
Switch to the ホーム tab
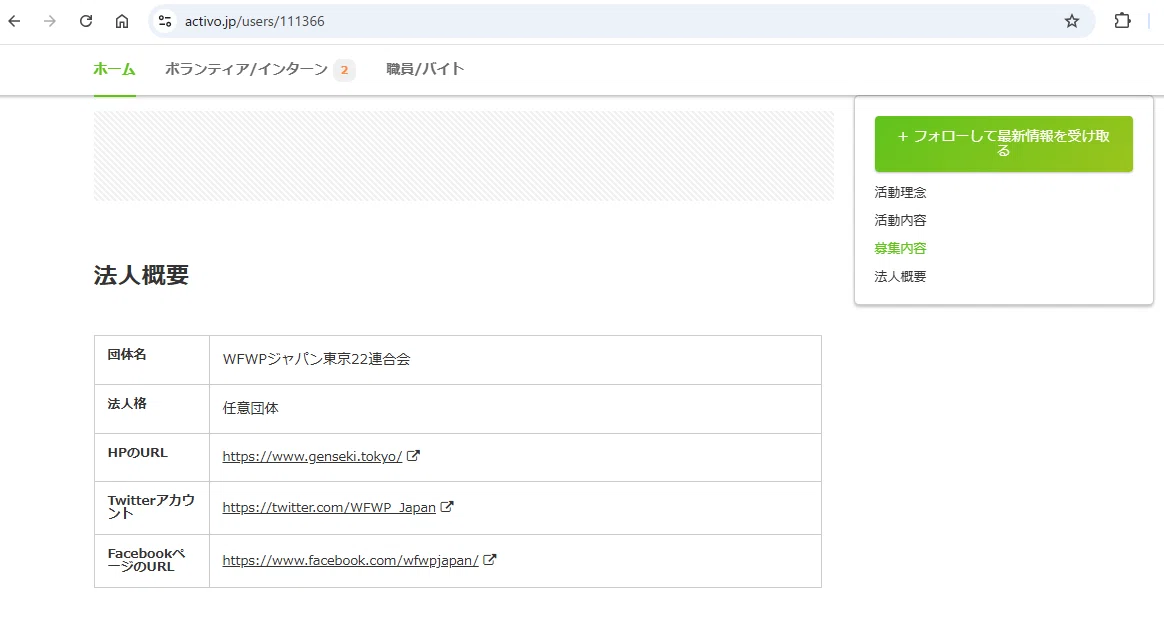(114, 69)
